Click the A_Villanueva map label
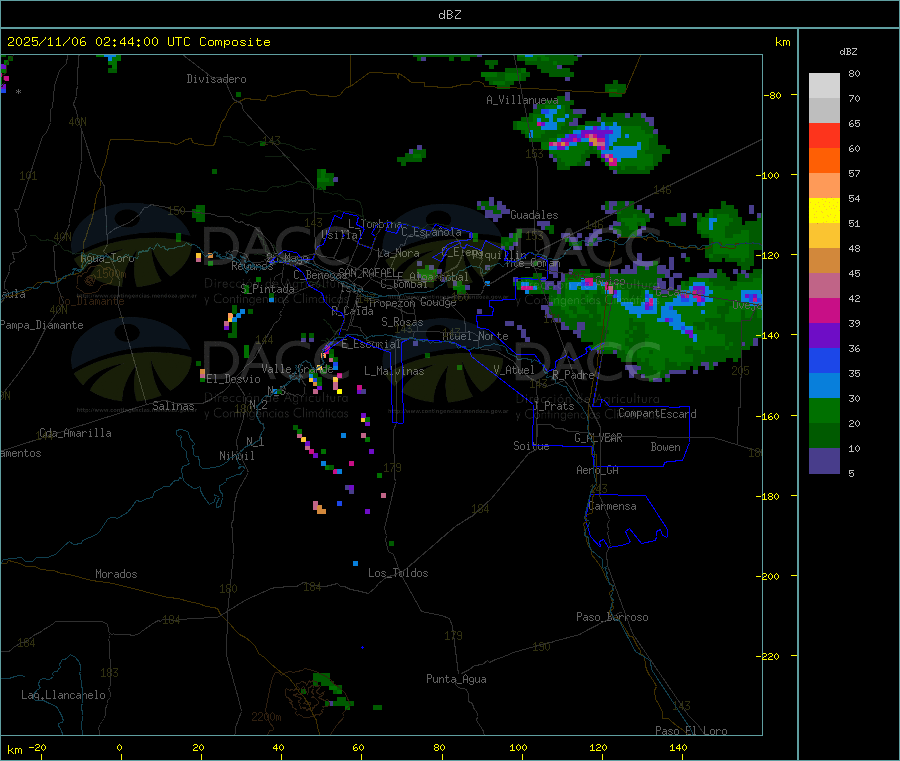The width and height of the screenshot is (900, 761). point(522,100)
